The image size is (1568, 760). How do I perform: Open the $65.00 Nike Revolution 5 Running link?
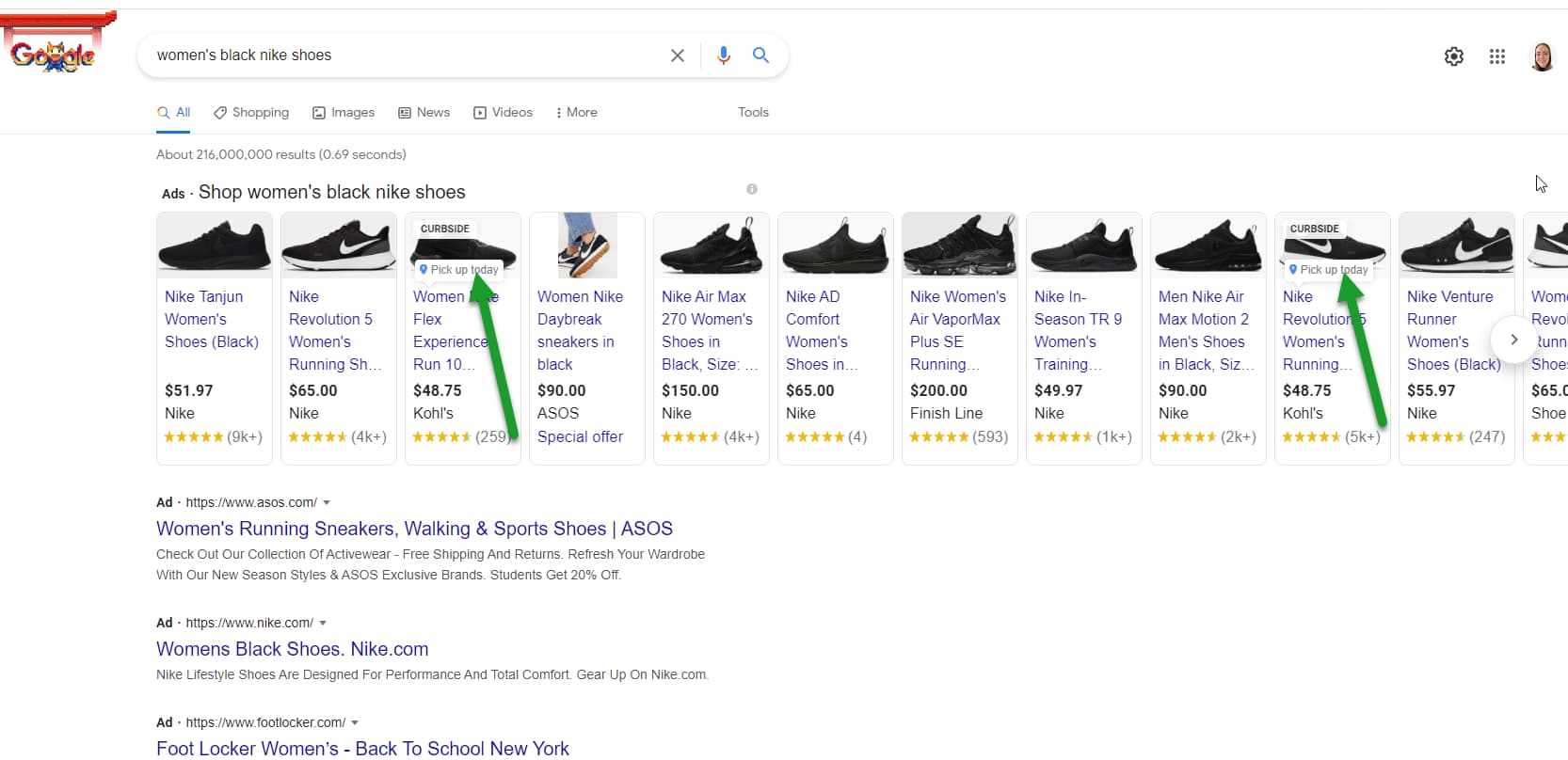pyautogui.click(x=335, y=330)
